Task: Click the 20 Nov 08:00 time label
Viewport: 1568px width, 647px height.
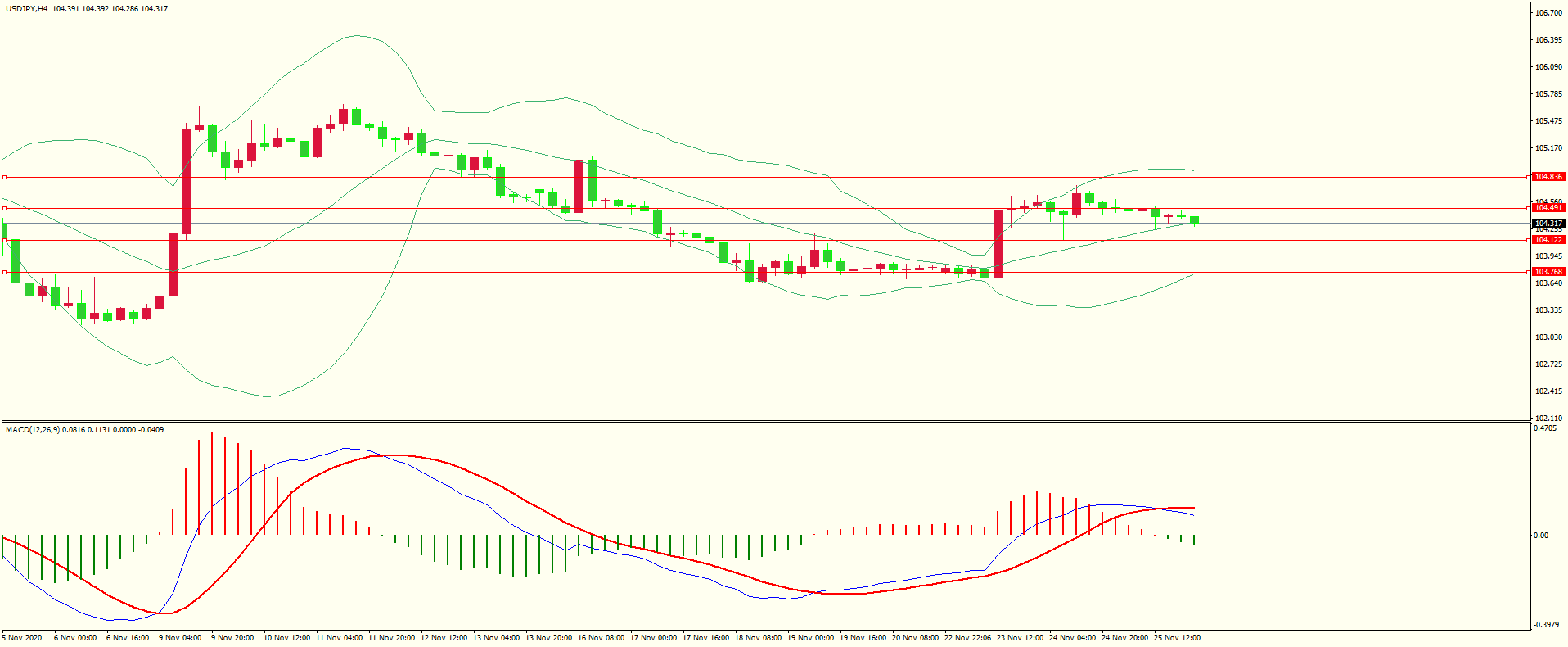Action: tap(915, 638)
